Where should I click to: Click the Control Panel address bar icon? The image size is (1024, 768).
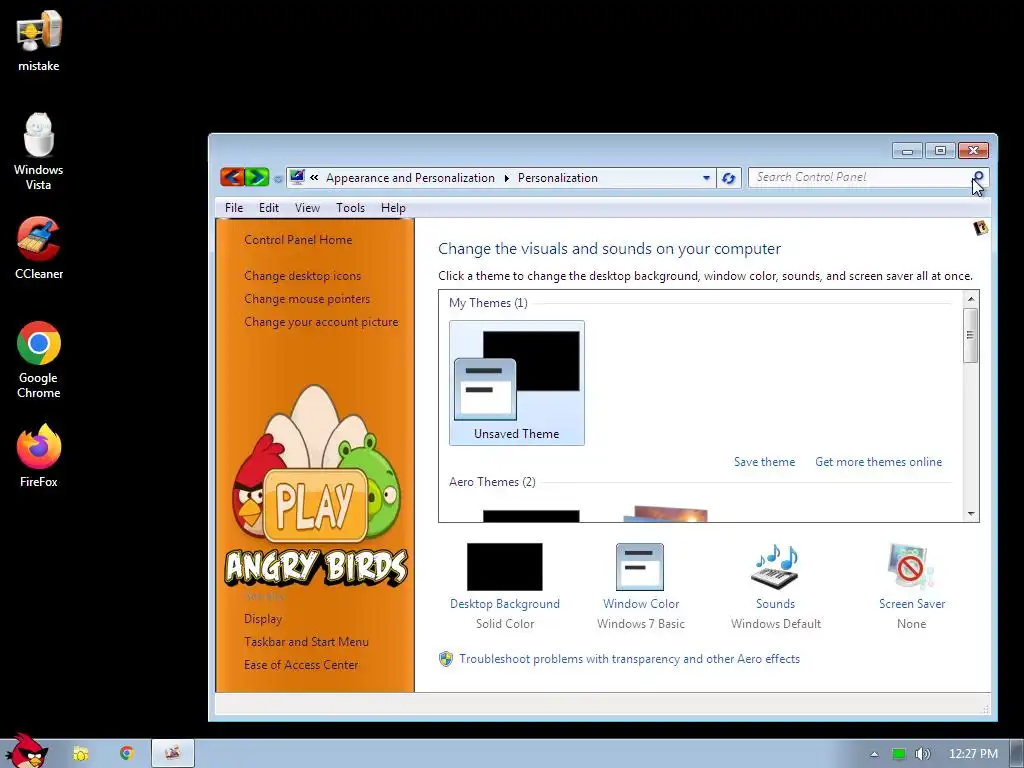297,177
